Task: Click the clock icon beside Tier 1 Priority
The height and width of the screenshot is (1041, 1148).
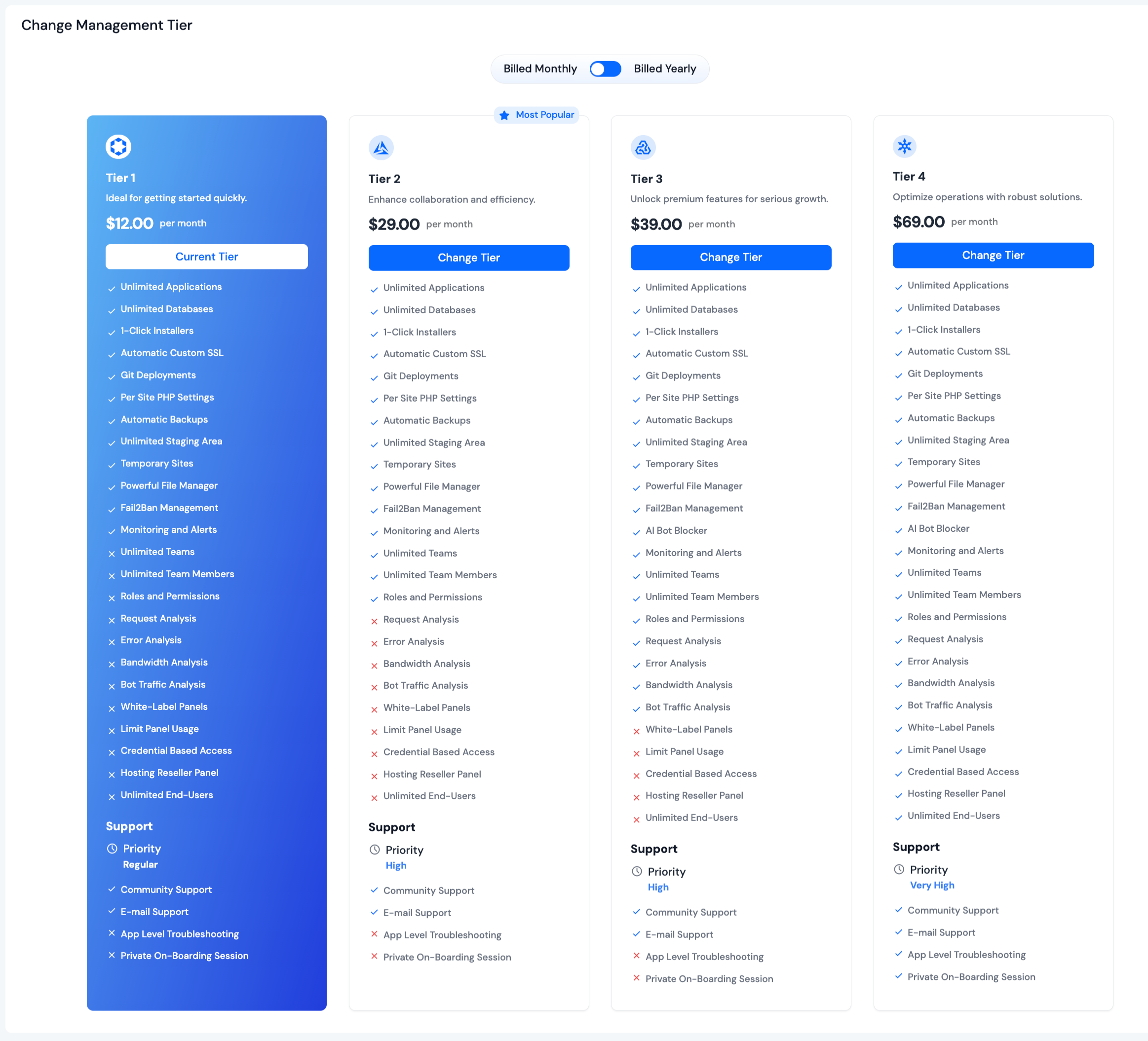Action: click(x=112, y=849)
